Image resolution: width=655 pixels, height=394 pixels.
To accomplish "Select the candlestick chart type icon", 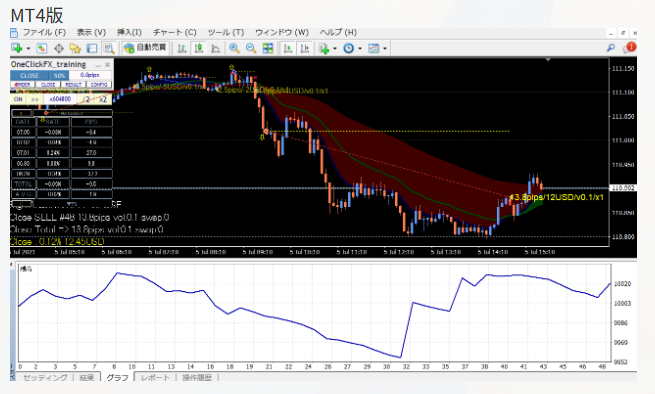I will click(x=199, y=48).
